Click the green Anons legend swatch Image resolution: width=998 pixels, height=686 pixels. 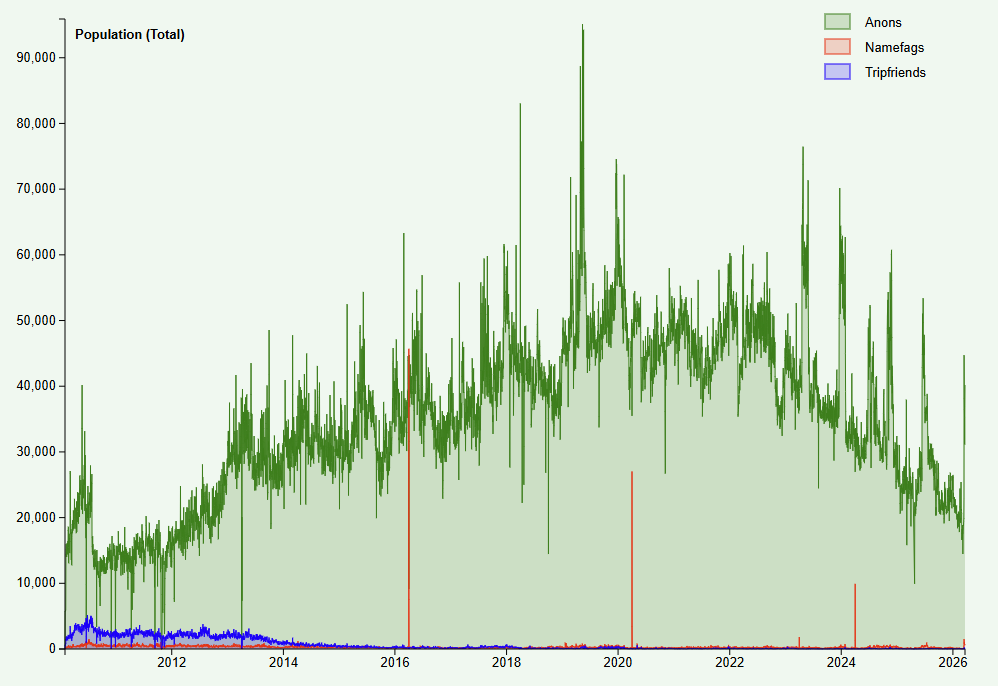pos(837,22)
